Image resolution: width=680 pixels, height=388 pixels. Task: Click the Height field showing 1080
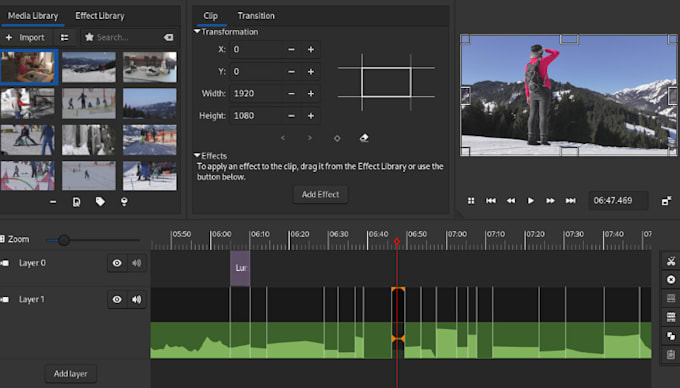click(x=256, y=116)
